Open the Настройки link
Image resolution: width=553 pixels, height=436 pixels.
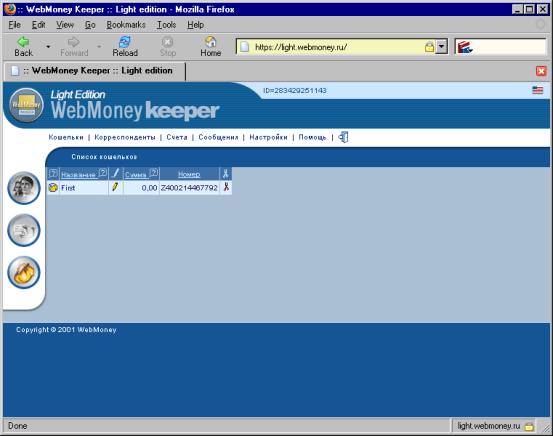268,137
